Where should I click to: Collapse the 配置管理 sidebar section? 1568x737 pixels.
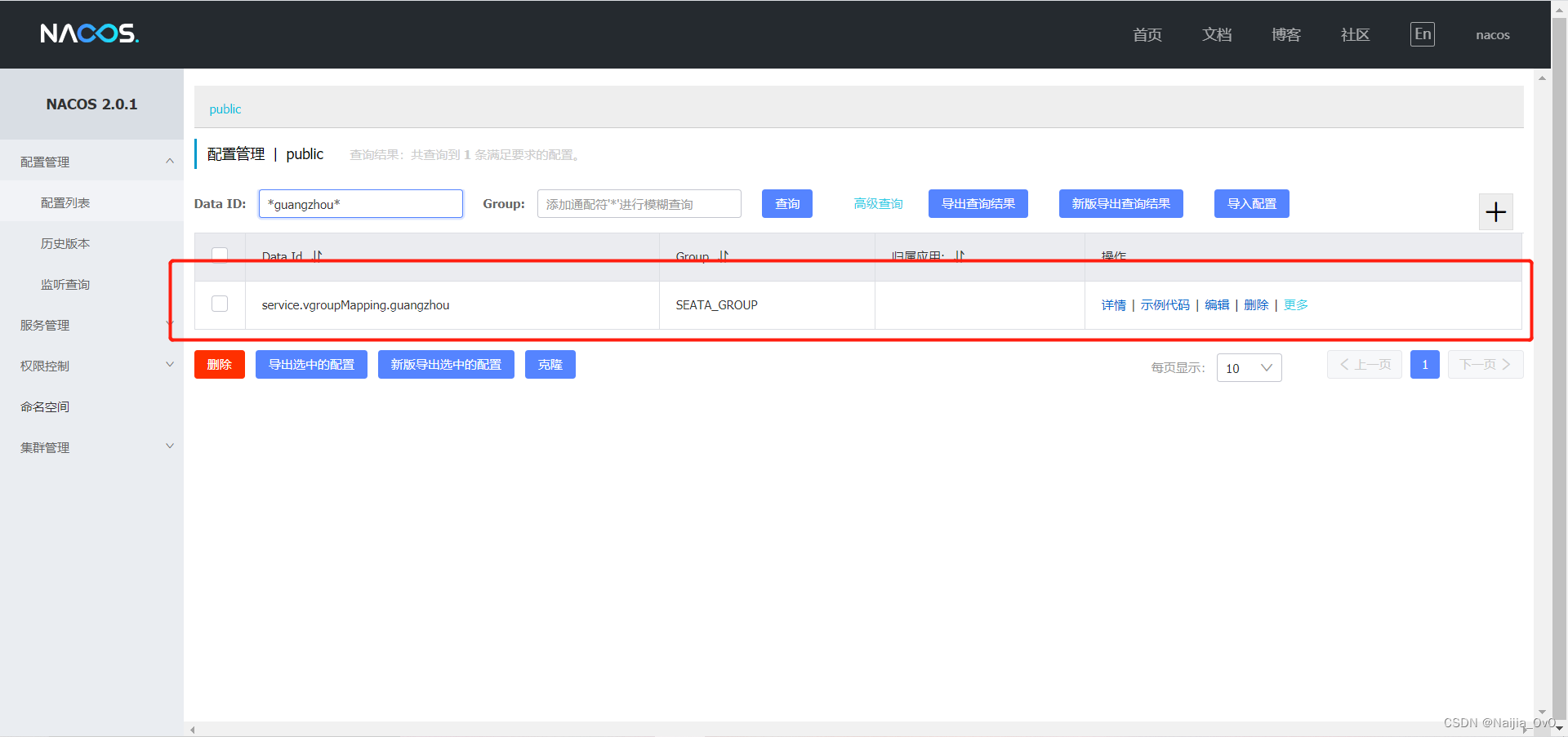pos(170,161)
